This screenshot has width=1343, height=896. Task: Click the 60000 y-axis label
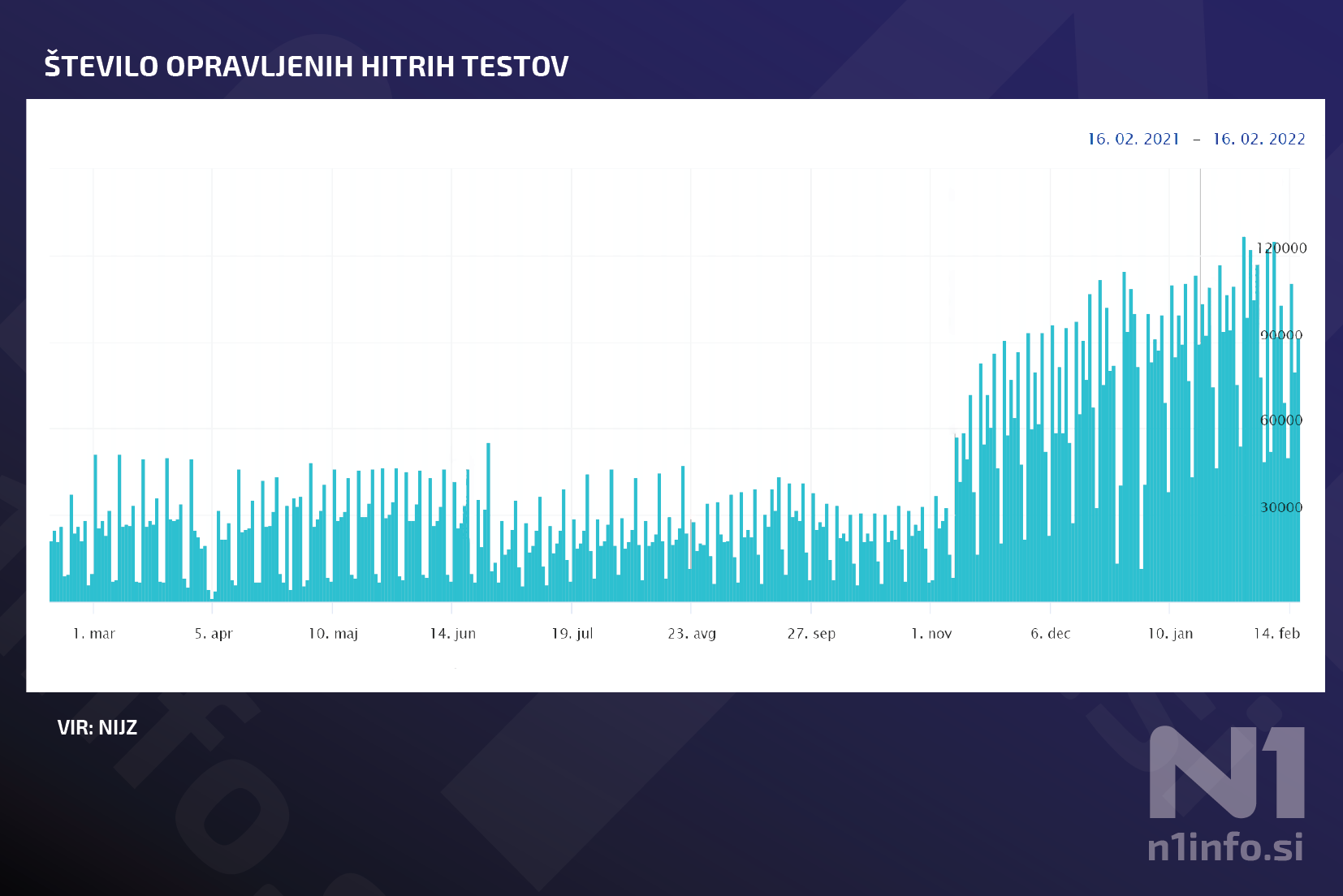tap(1281, 420)
